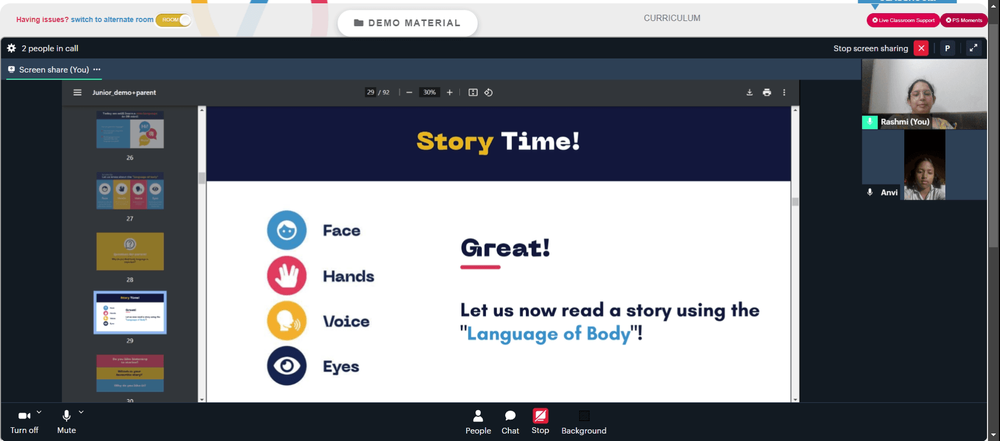Click the Junior_demo+parent document title
This screenshot has height=441, width=1000.
point(124,93)
